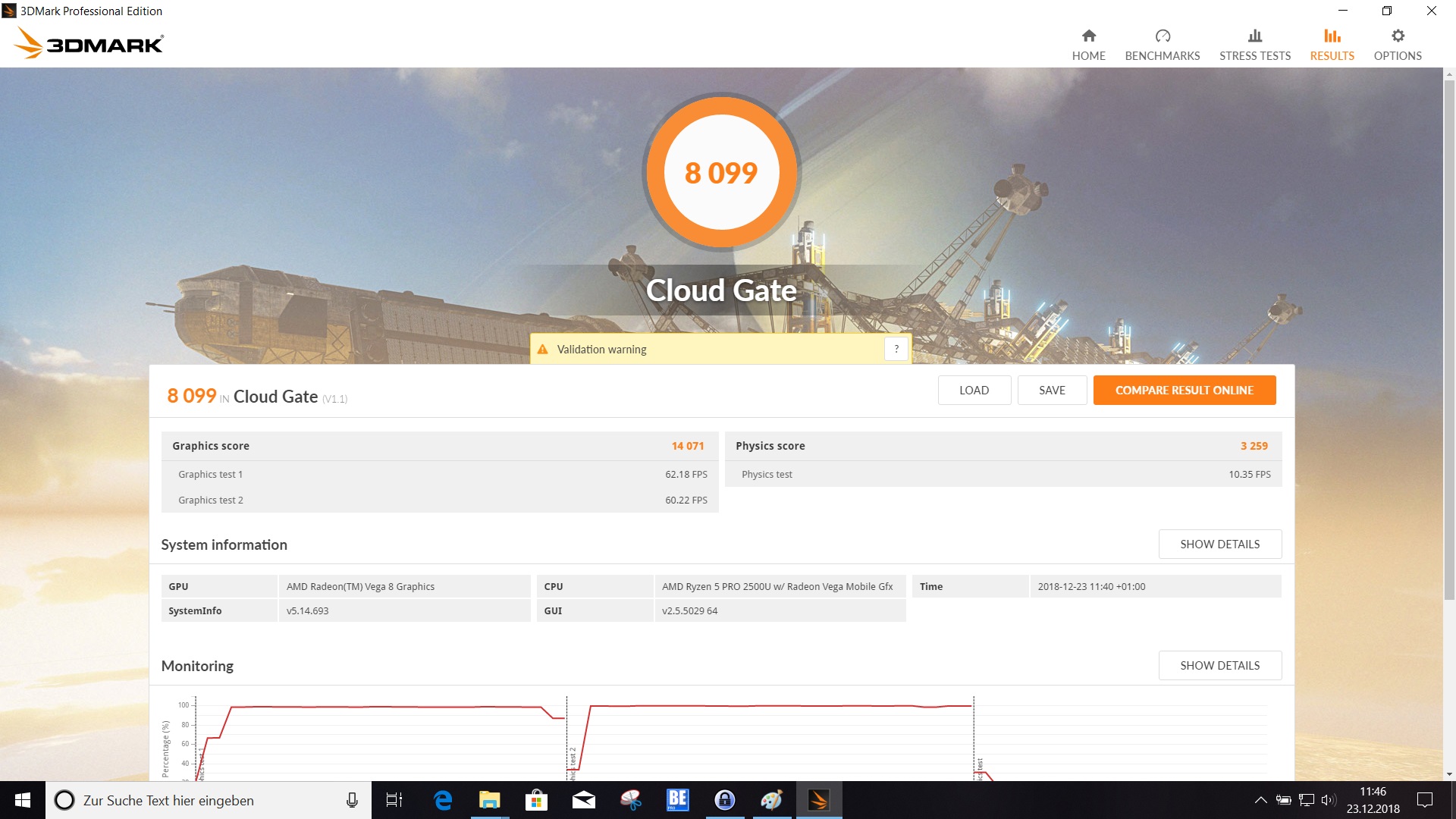Screen dimensions: 1456x819
Task: Open the Task View icon
Action: tap(394, 800)
